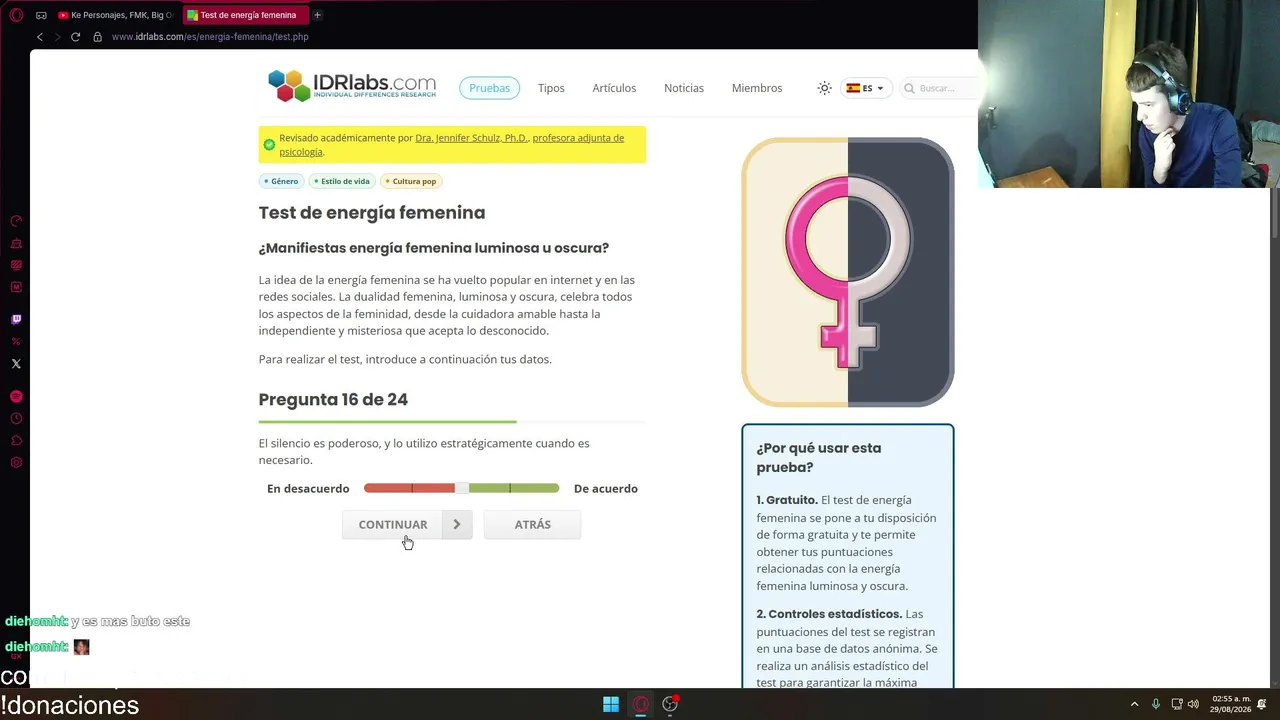Click the CONTINUAR button

407,524
